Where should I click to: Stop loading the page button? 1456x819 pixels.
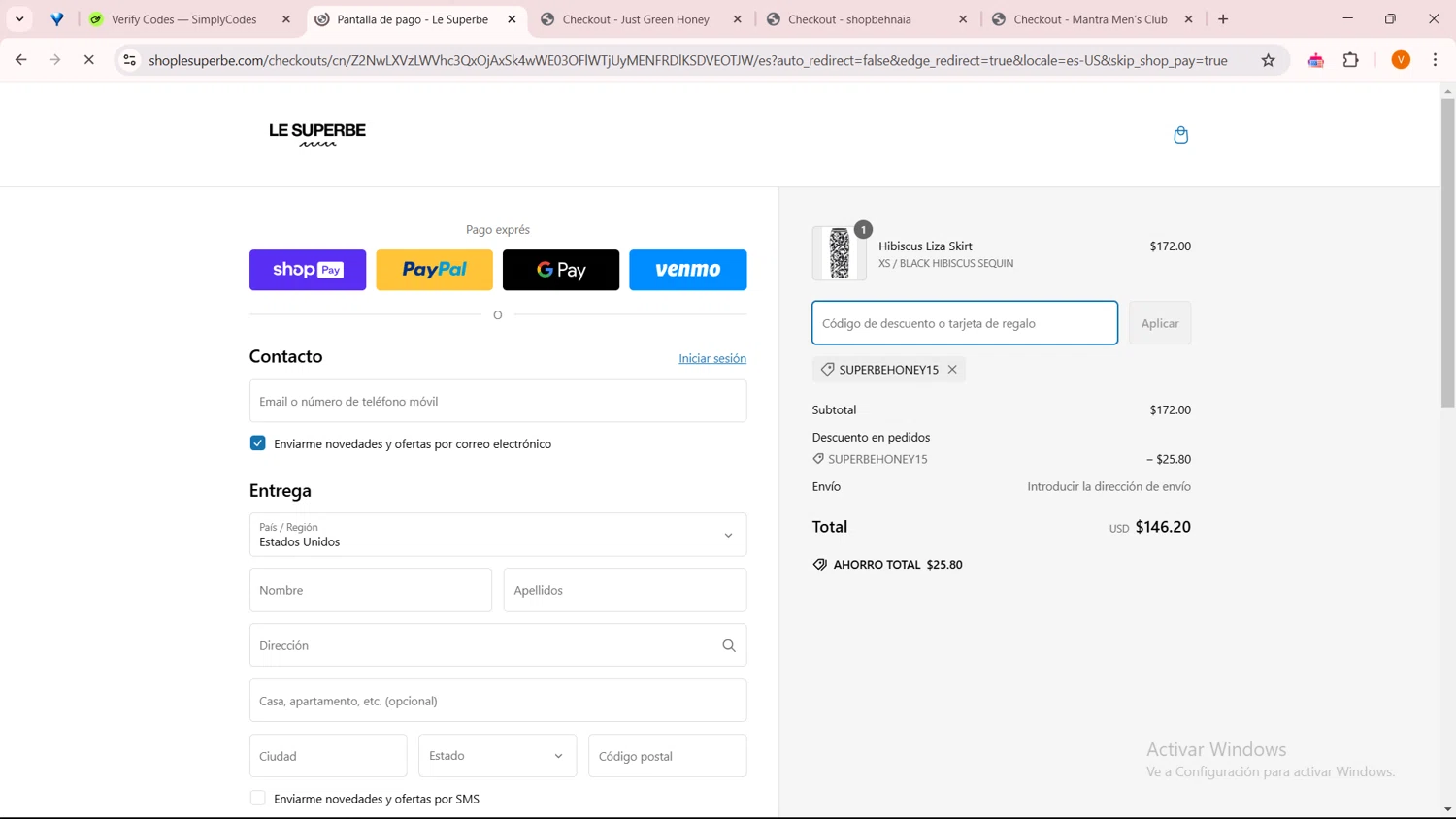[x=88, y=60]
